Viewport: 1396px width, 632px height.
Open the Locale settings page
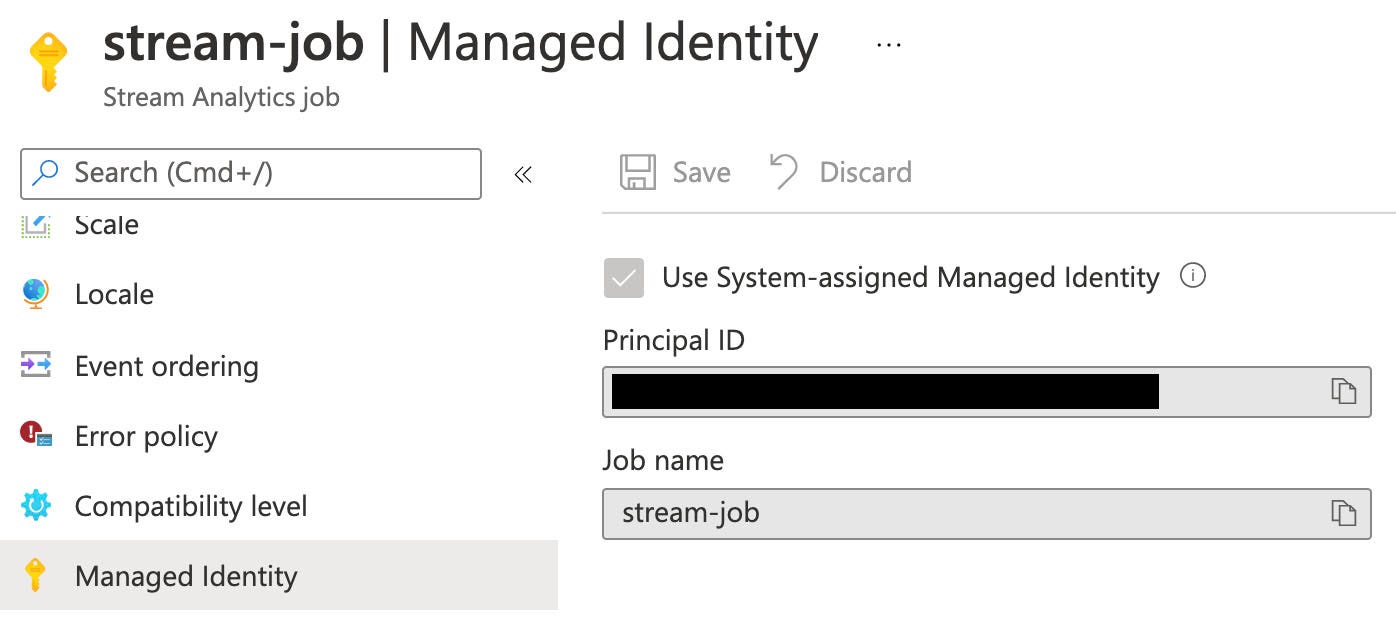point(114,295)
